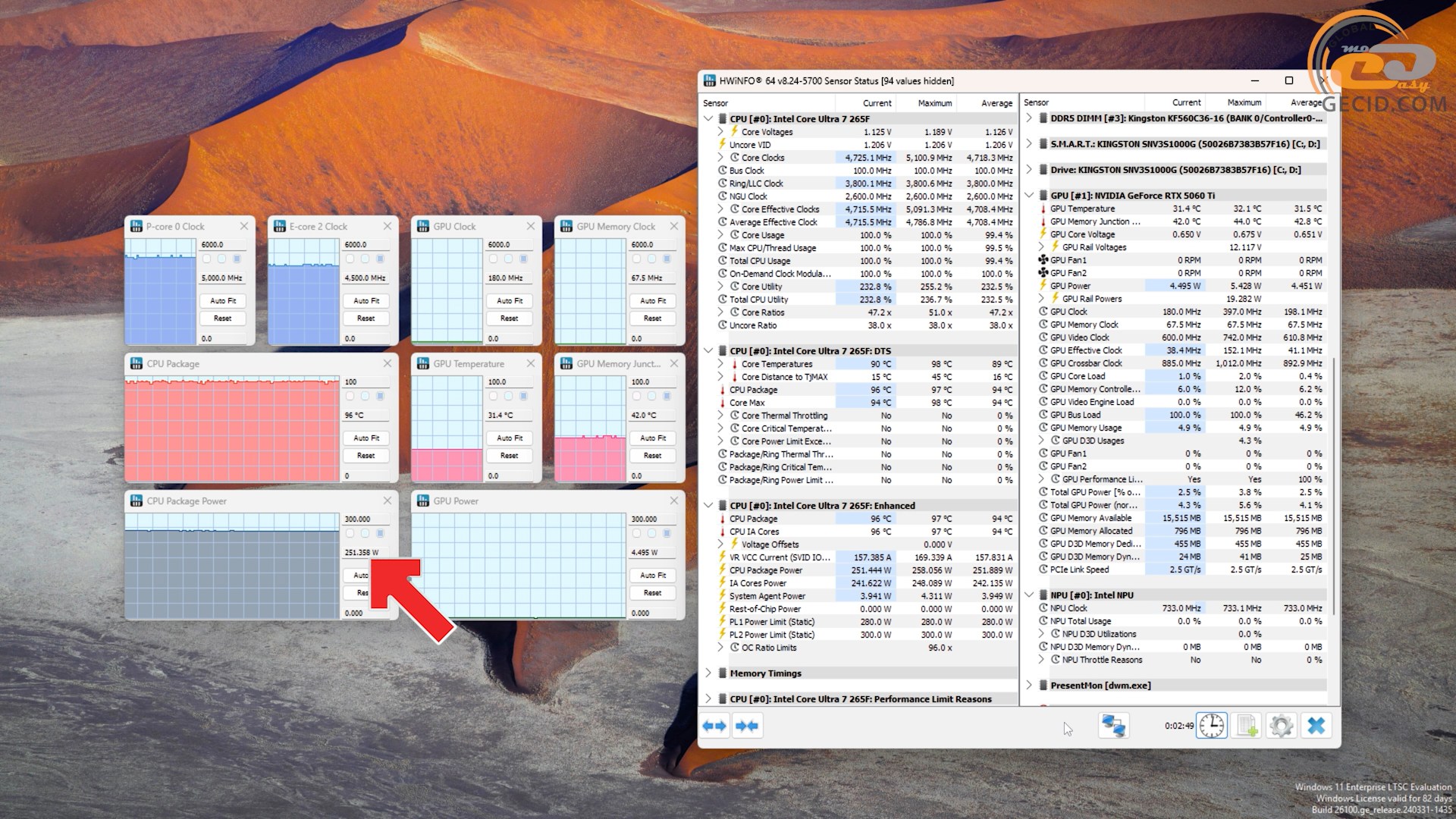Click Reset in GPU Memory Clock window
This screenshot has width=1456, height=819.
pos(653,318)
